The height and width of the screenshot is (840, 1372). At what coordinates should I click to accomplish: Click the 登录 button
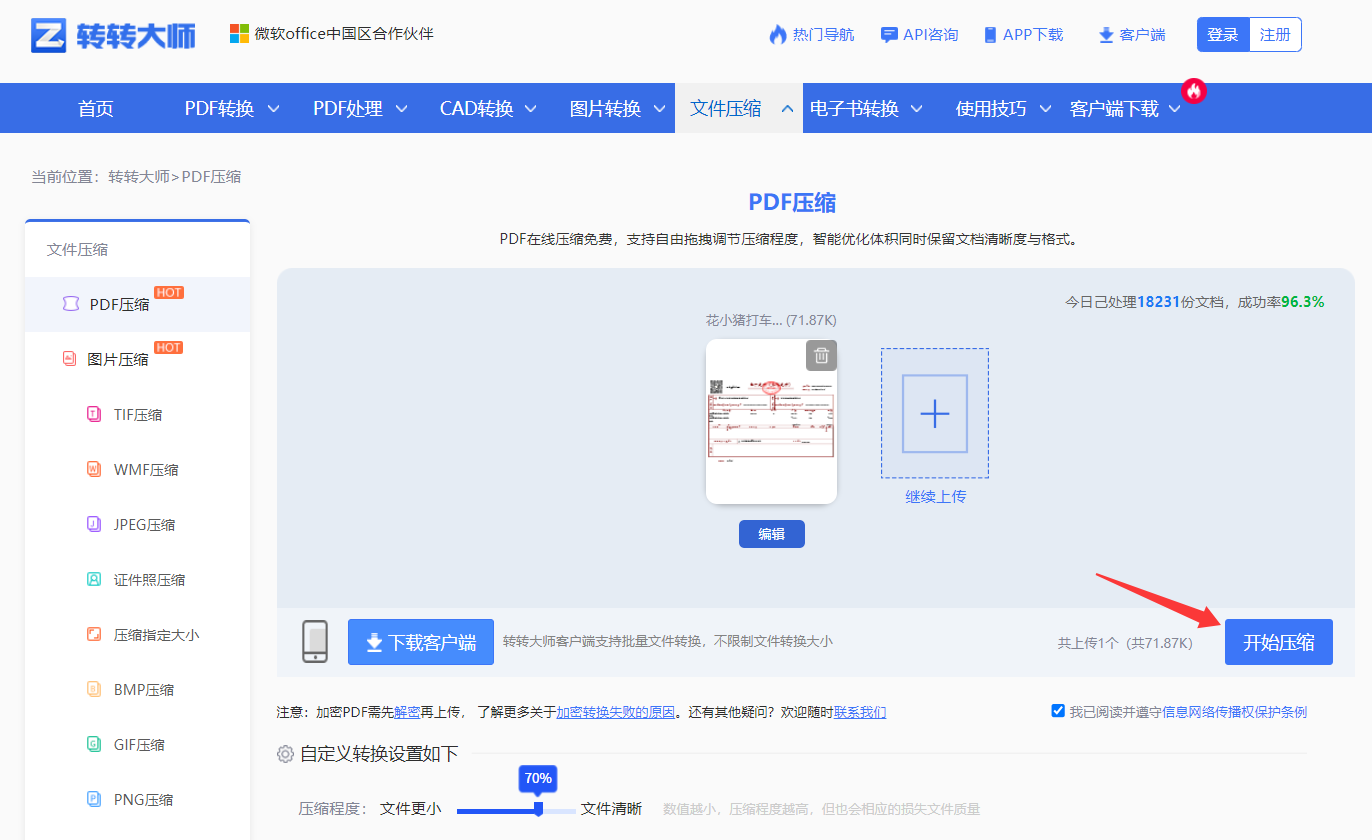[x=1223, y=34]
